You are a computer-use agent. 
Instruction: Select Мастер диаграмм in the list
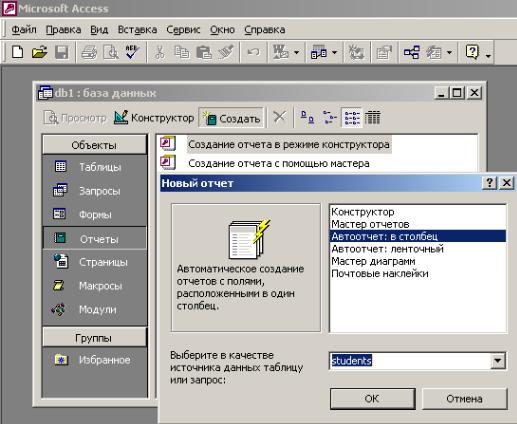pos(418,261)
